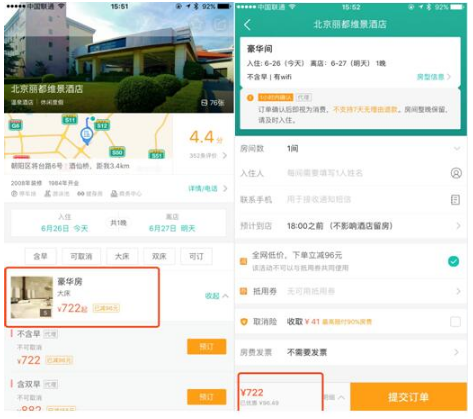
Task: Tap the orange info icon in notice
Action: (x=250, y=98)
